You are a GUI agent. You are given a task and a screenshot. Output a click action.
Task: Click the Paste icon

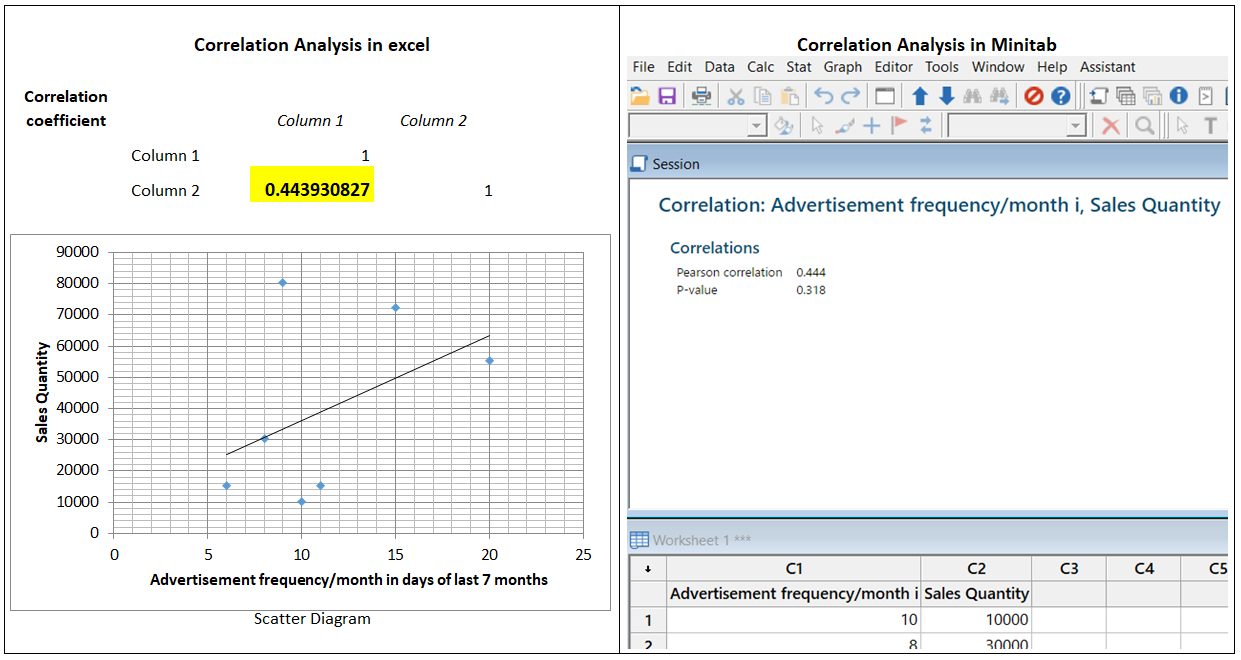(787, 96)
